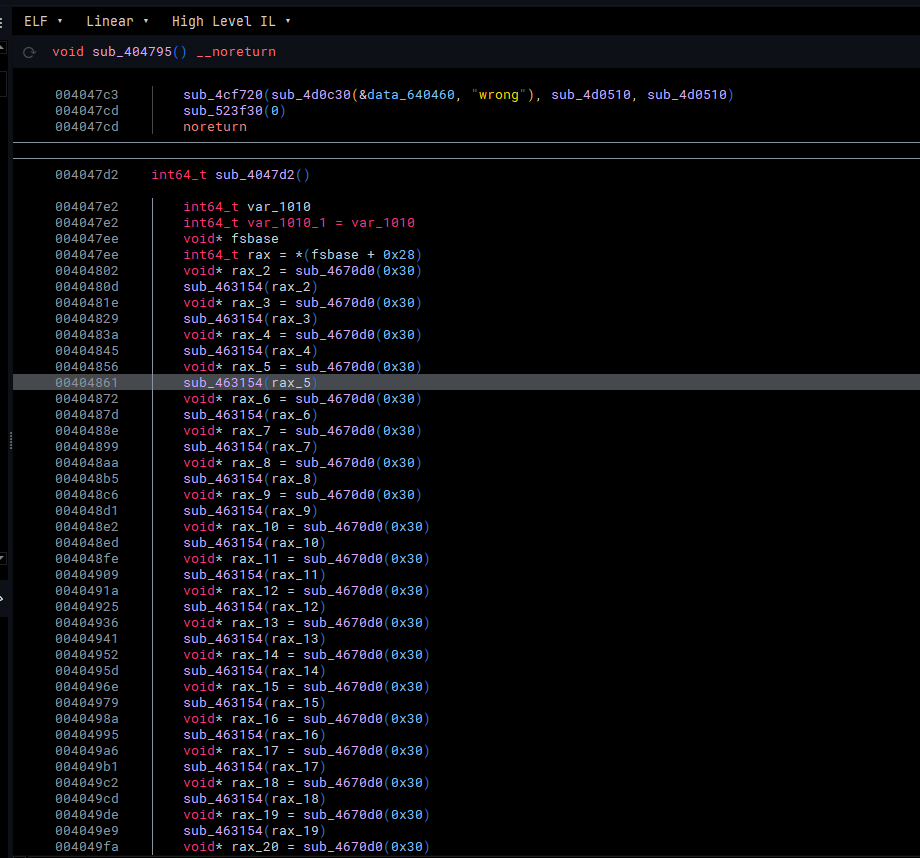The width and height of the screenshot is (920, 858).
Task: Select the int64_t return type of sub_4047d2
Action: pyautogui.click(x=179, y=175)
